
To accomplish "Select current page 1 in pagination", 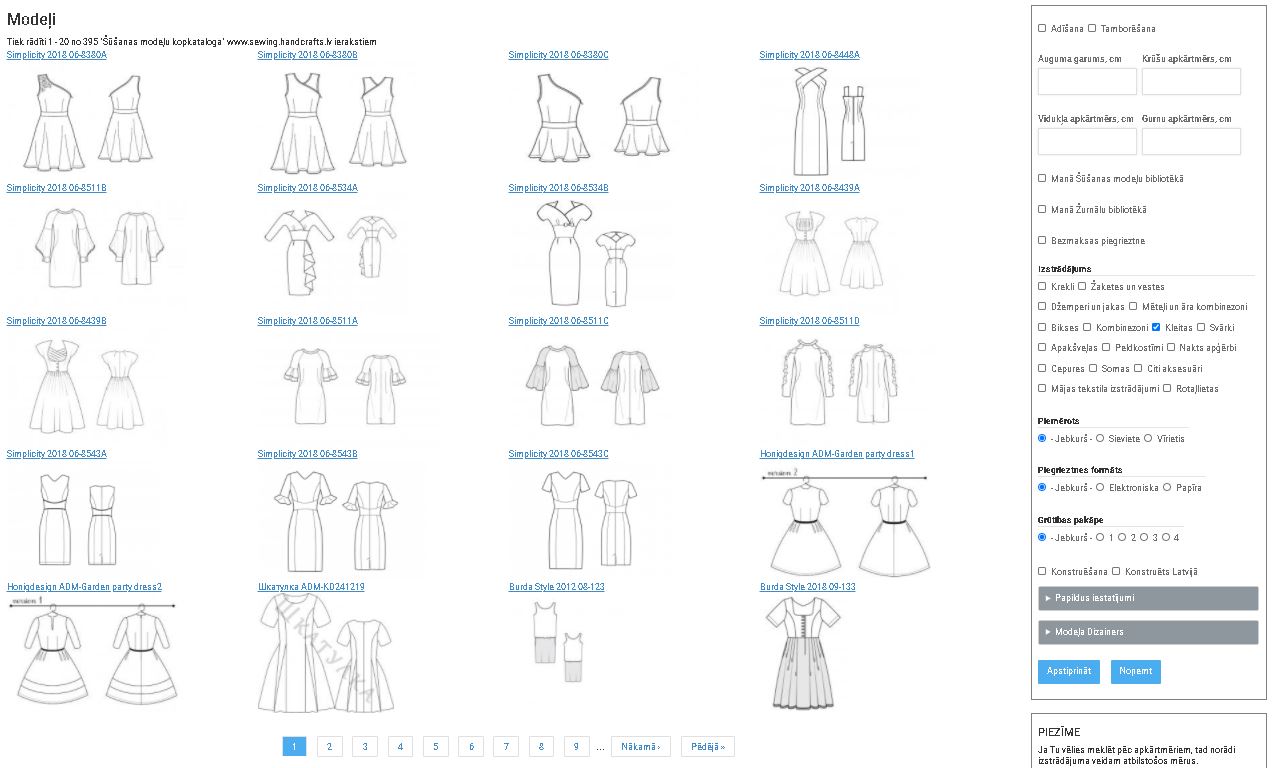I will (294, 747).
